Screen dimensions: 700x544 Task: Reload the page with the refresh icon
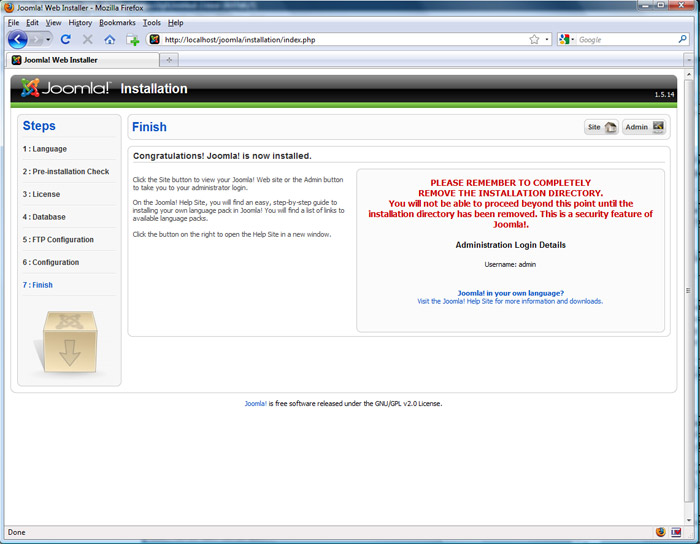click(66, 40)
